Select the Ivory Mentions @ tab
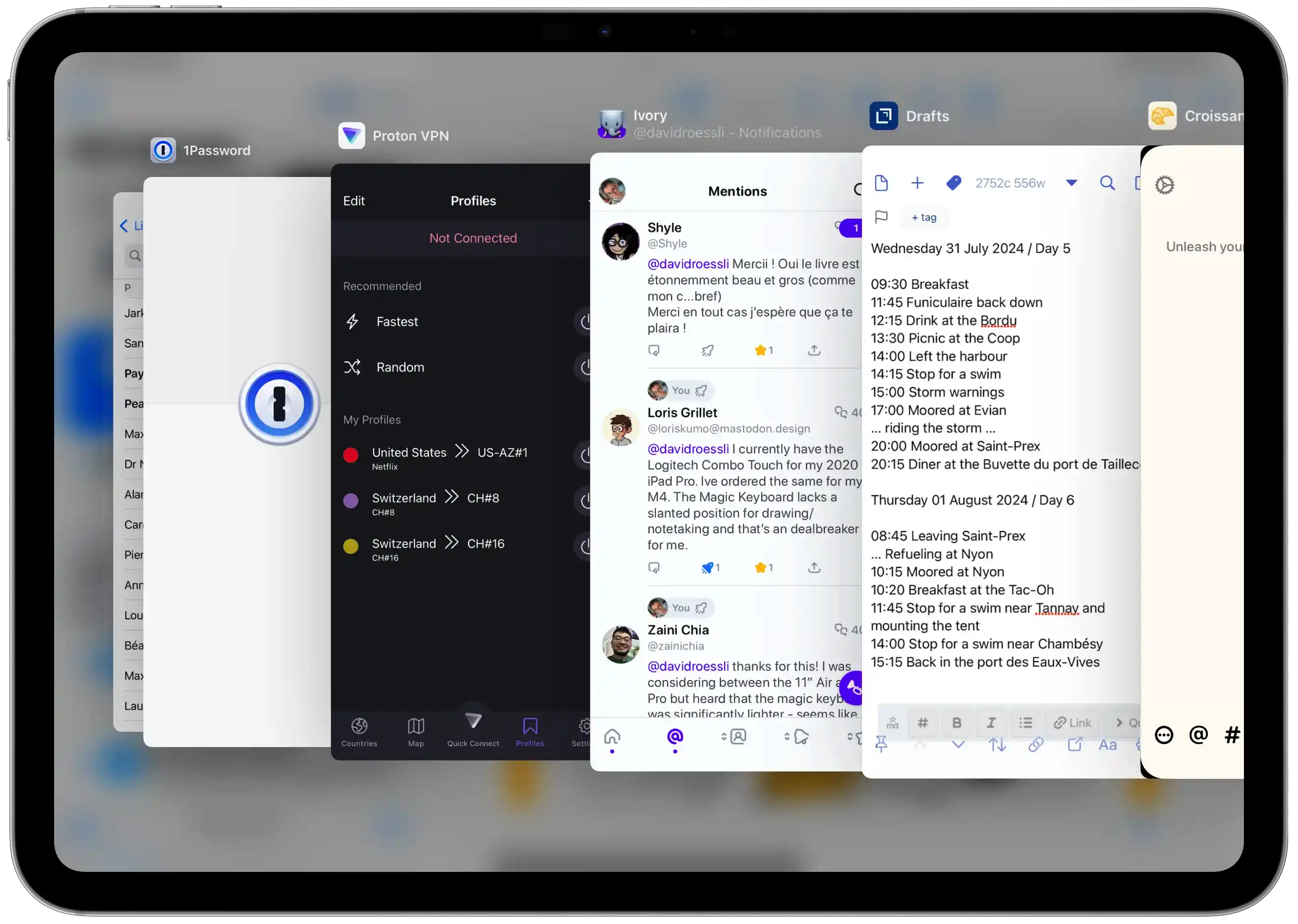This screenshot has width=1298, height=924. tap(675, 737)
